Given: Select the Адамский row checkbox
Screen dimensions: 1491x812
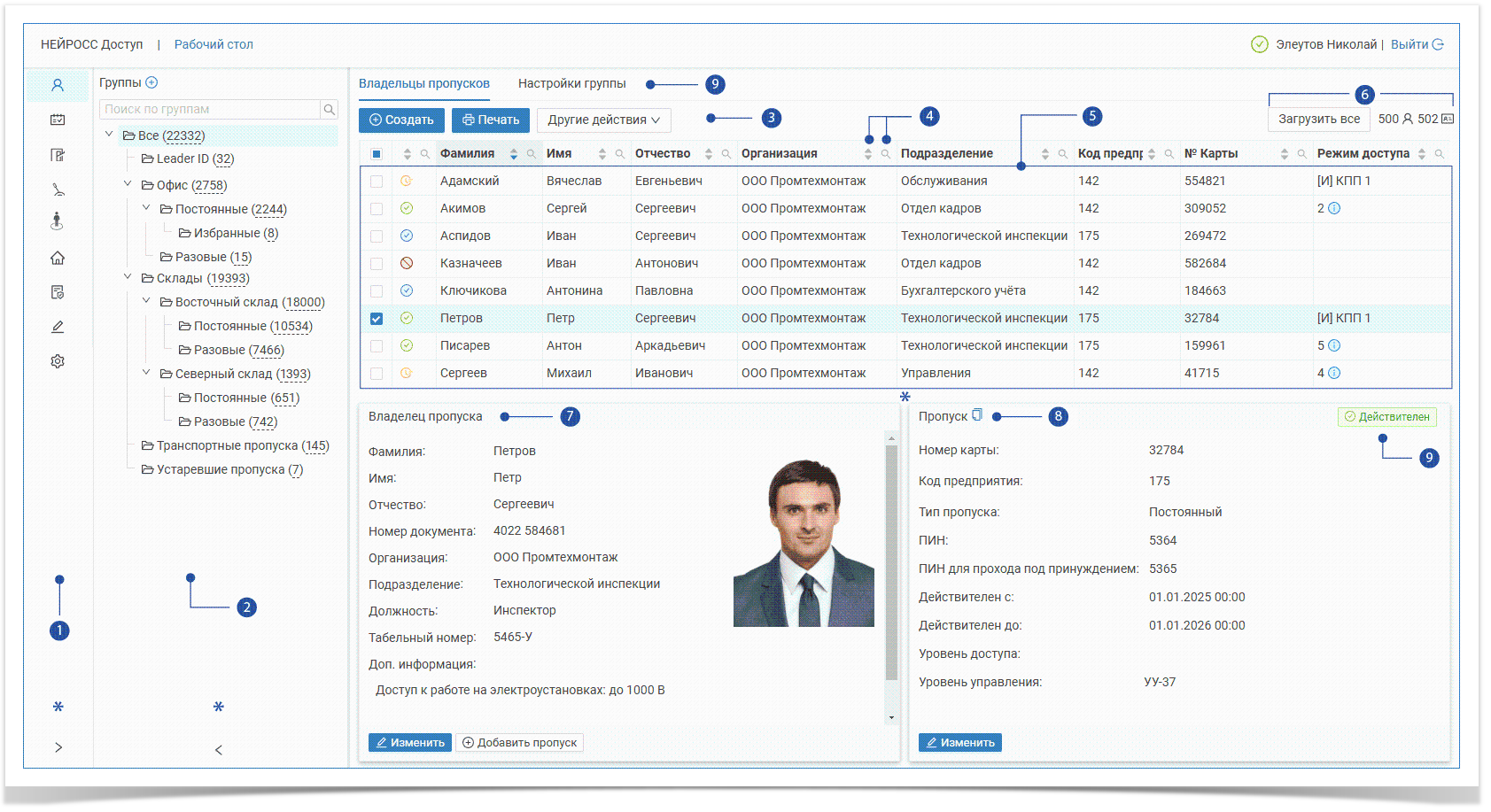Looking at the screenshot, I should [377, 182].
